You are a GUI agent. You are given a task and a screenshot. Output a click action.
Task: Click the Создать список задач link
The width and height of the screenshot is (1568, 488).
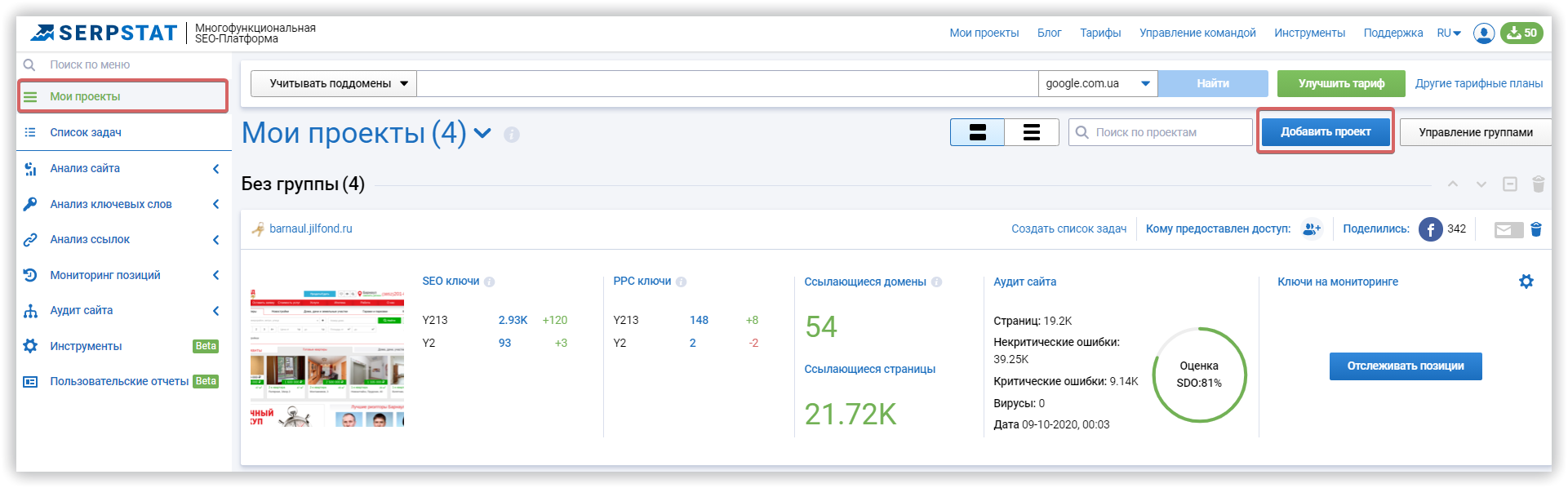tap(1068, 229)
